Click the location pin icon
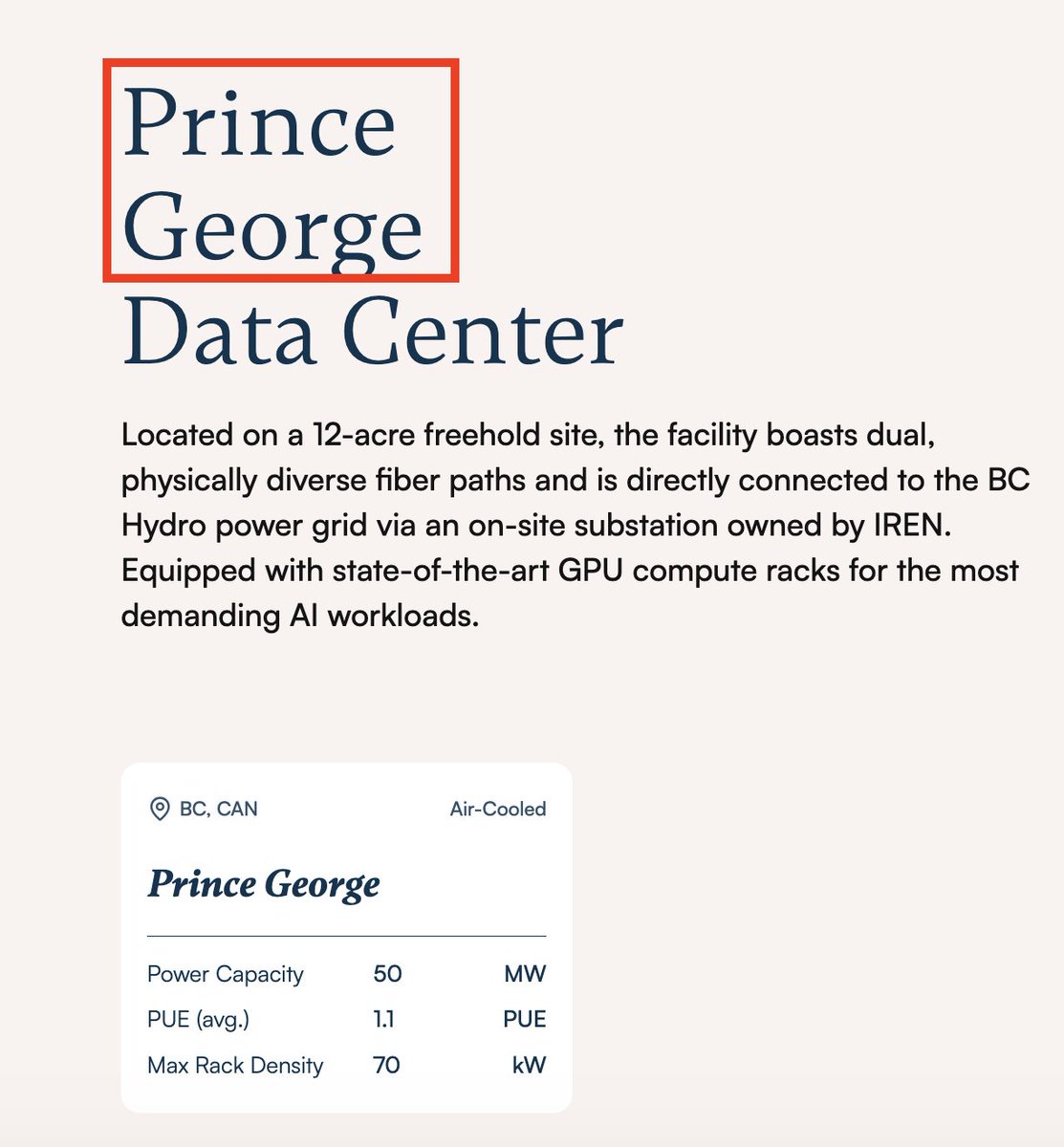Image resolution: width=1064 pixels, height=1147 pixels. click(160, 810)
